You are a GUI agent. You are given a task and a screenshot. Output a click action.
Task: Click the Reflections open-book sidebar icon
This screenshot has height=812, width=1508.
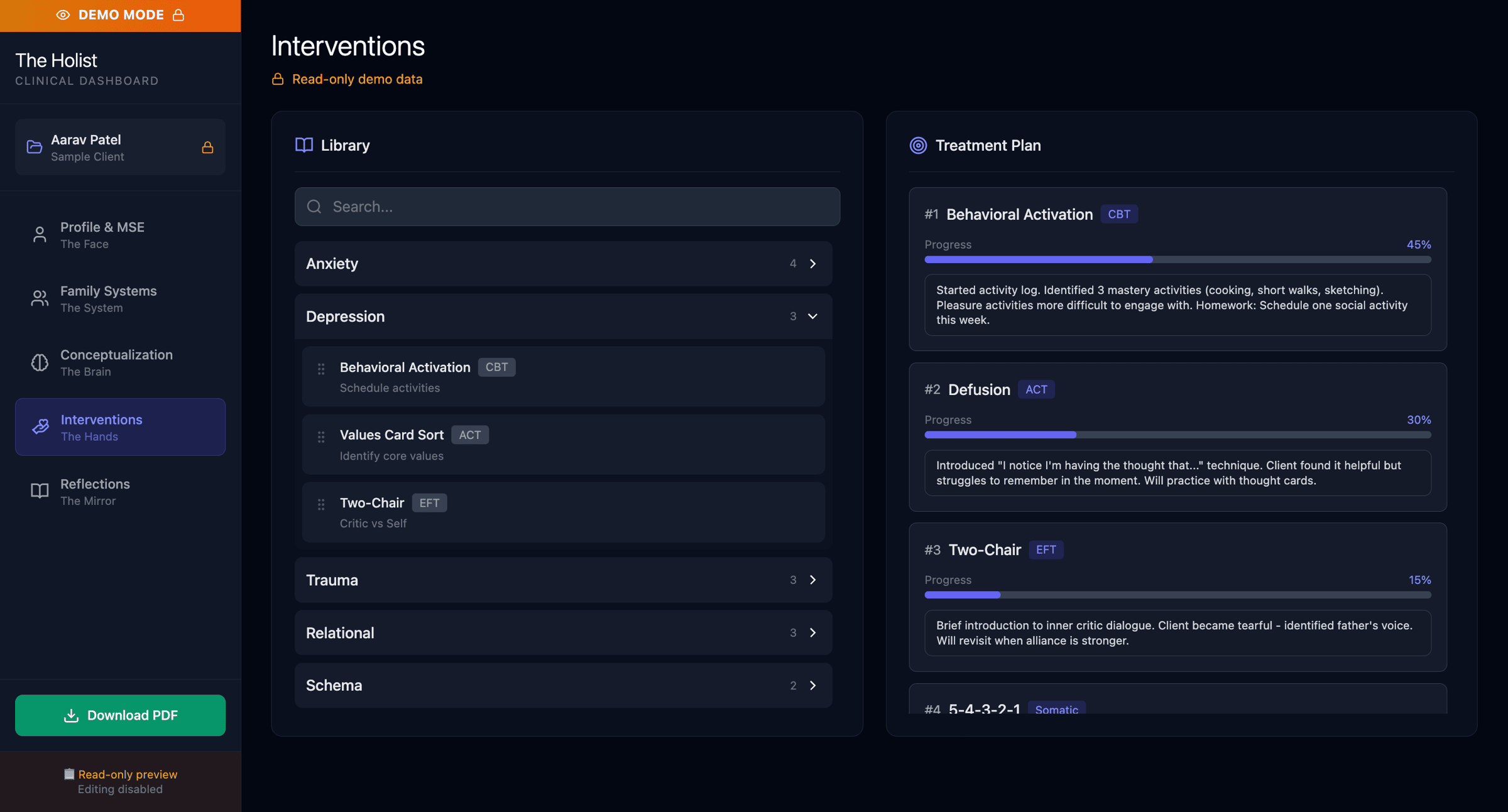click(40, 490)
